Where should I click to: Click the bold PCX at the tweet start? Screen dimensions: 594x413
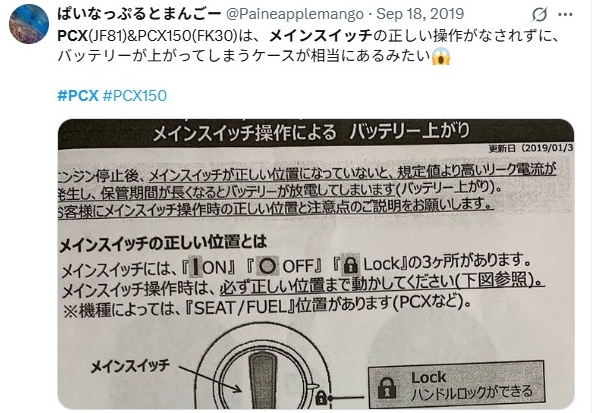tap(72, 36)
